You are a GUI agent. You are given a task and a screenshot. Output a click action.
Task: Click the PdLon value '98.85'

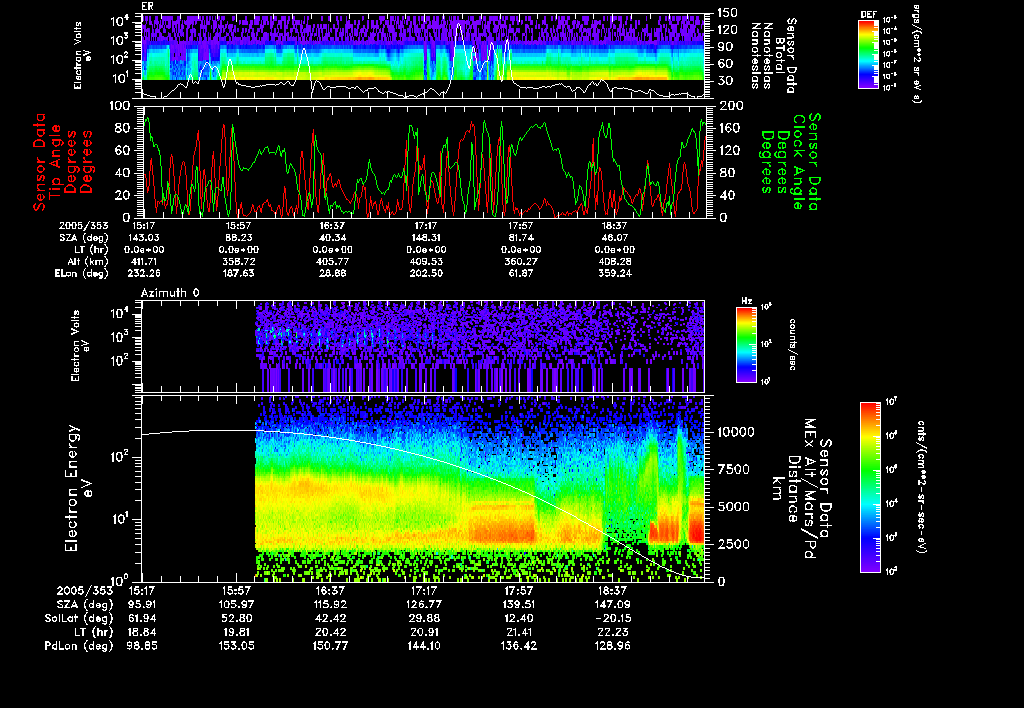click(142, 645)
